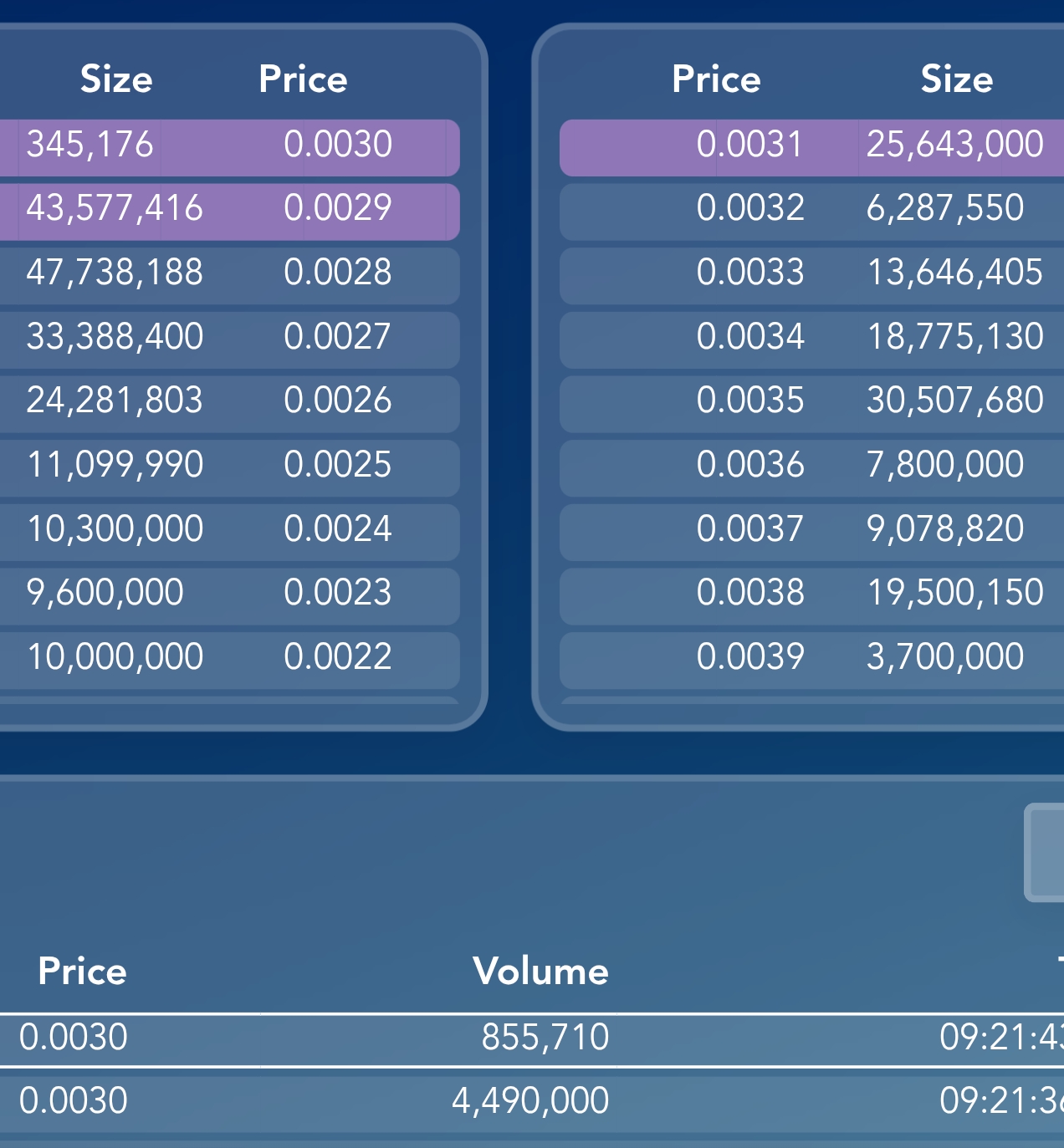This screenshot has height=1148, width=1064.
Task: Select the bid row with size 24,281,803
Action: [230, 404]
